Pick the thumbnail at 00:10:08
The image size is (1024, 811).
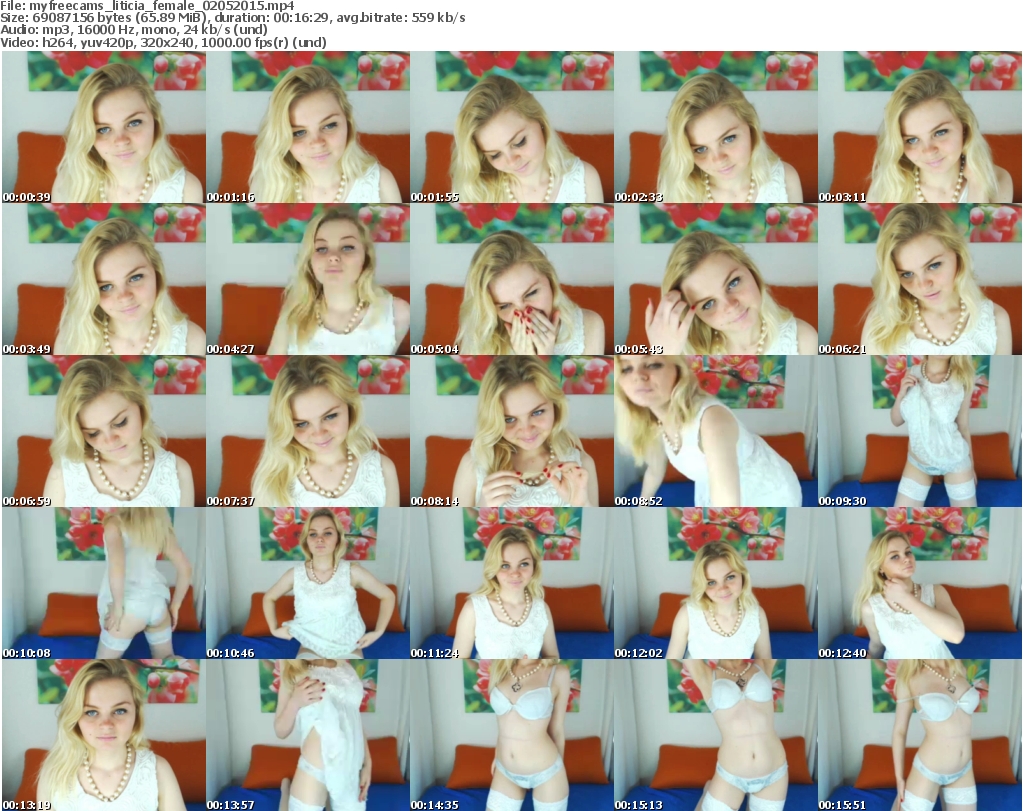(x=104, y=583)
